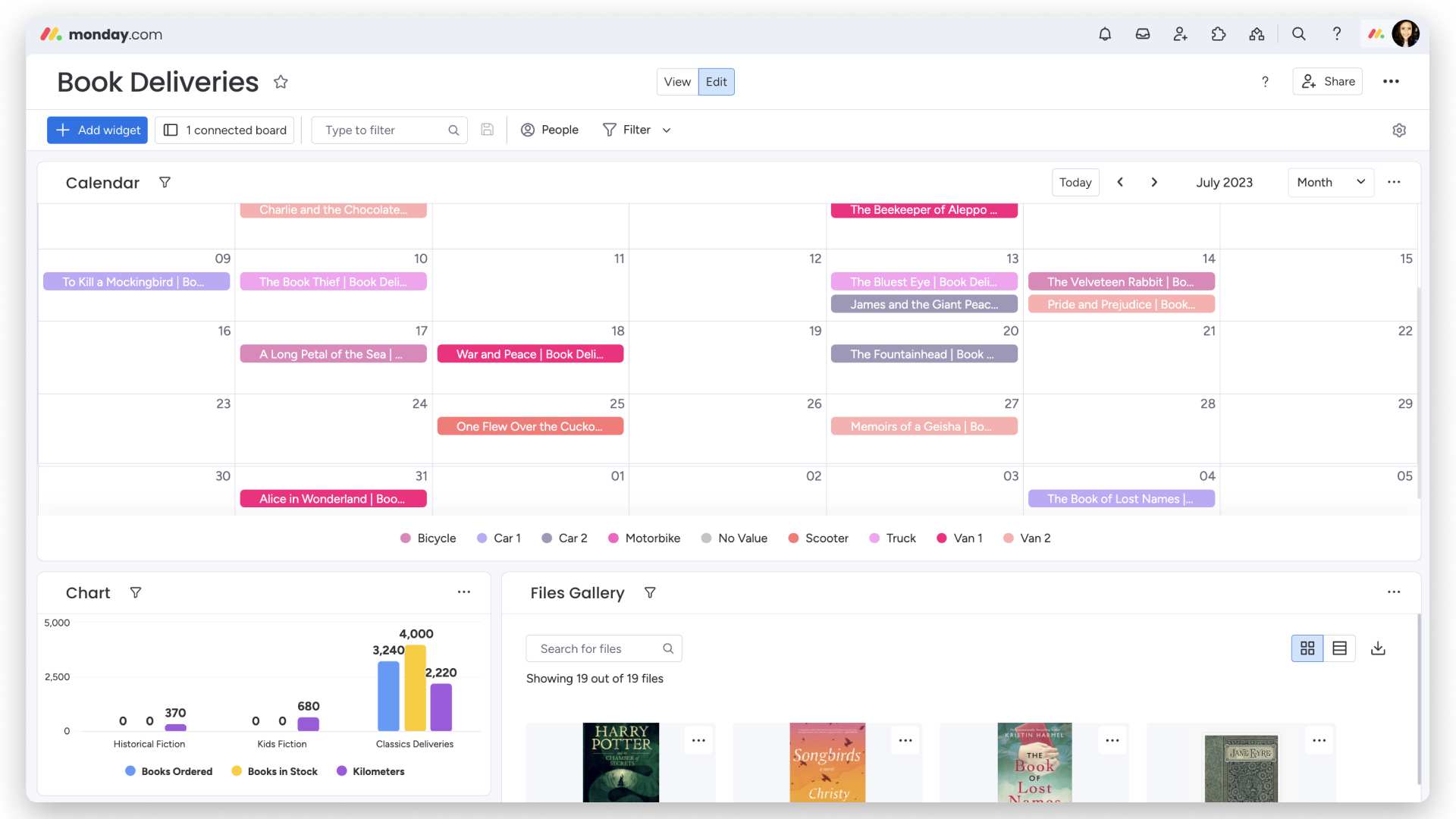Image resolution: width=1456 pixels, height=819 pixels.
Task: Go to next month in calendar
Action: pos(1154,183)
